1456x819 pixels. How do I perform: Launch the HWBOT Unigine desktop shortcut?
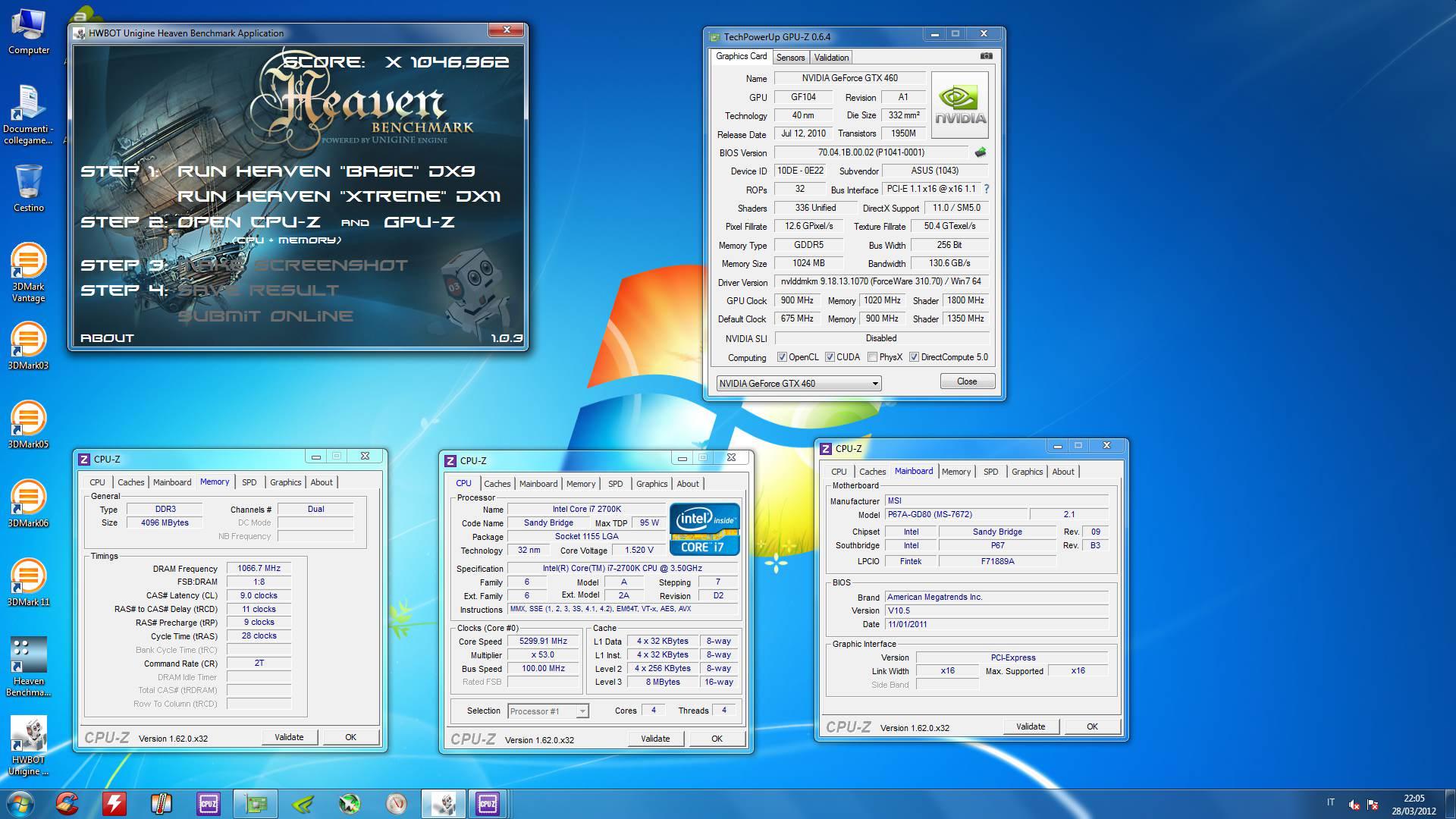point(29,746)
